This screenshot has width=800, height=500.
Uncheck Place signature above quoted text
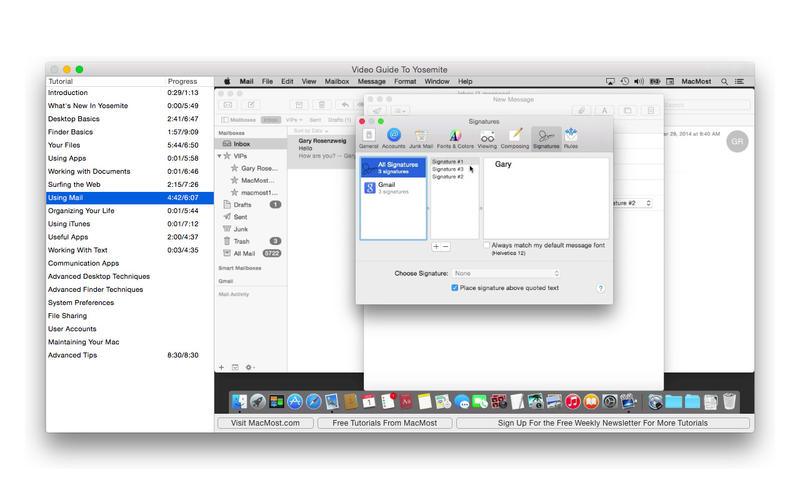coord(455,288)
